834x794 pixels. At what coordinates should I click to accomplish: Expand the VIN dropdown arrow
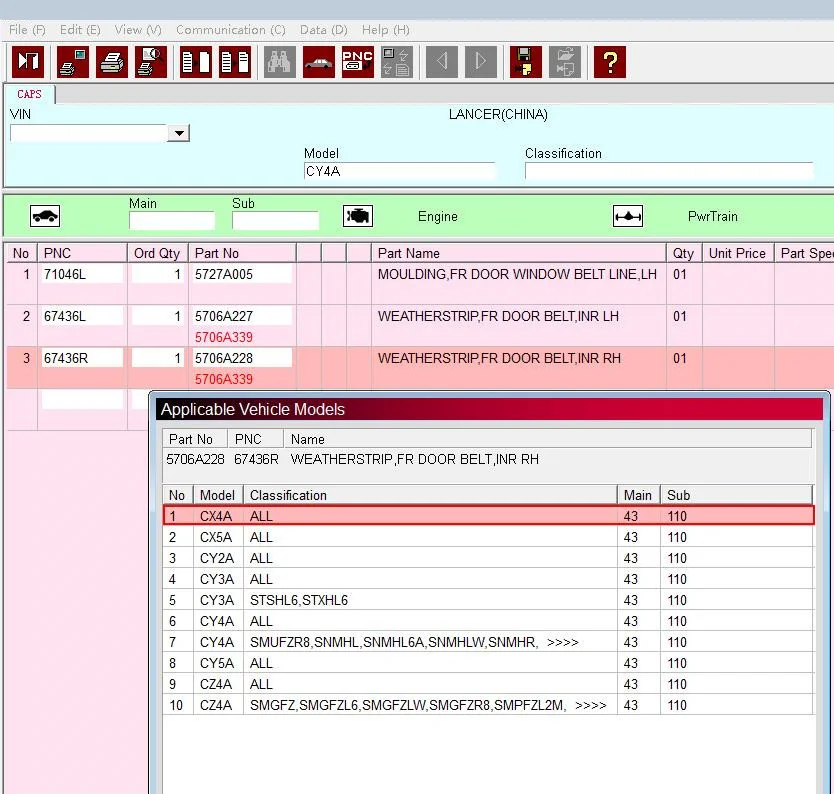179,133
